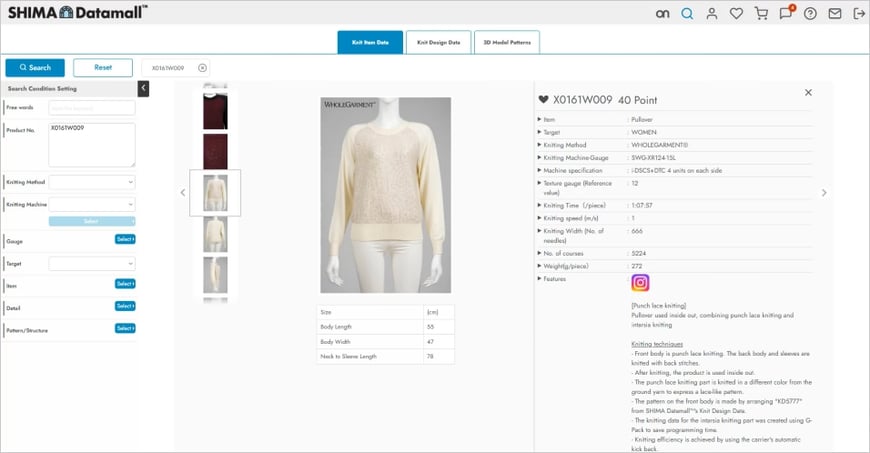The height and width of the screenshot is (453, 870).
Task: Select the dark red fabric close-up thumbnail
Action: pos(215,152)
